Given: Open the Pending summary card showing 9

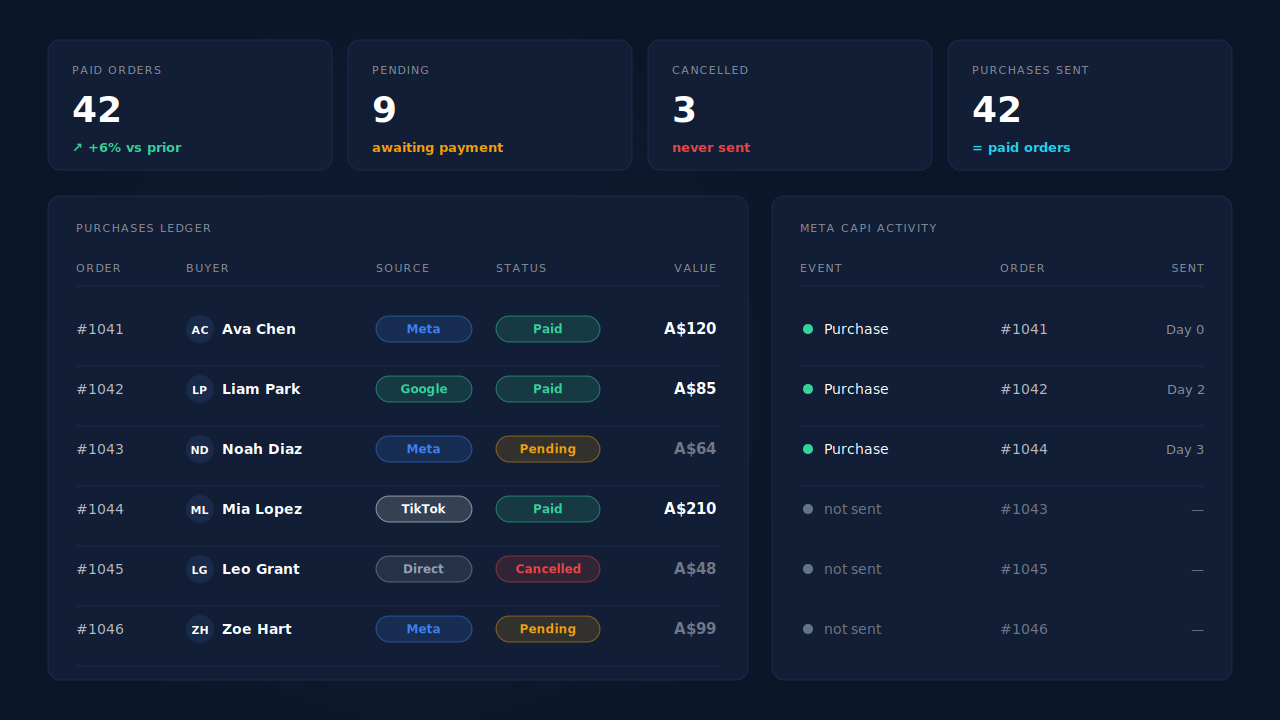Looking at the screenshot, I should [x=490, y=105].
